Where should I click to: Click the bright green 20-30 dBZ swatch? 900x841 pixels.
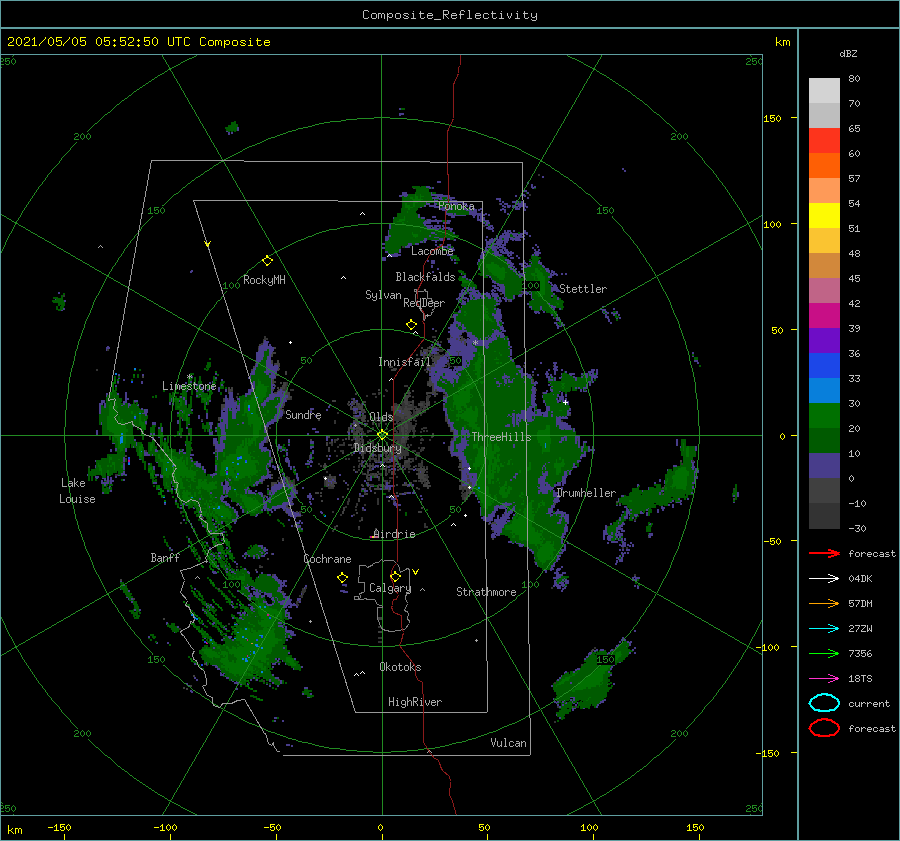click(x=824, y=415)
